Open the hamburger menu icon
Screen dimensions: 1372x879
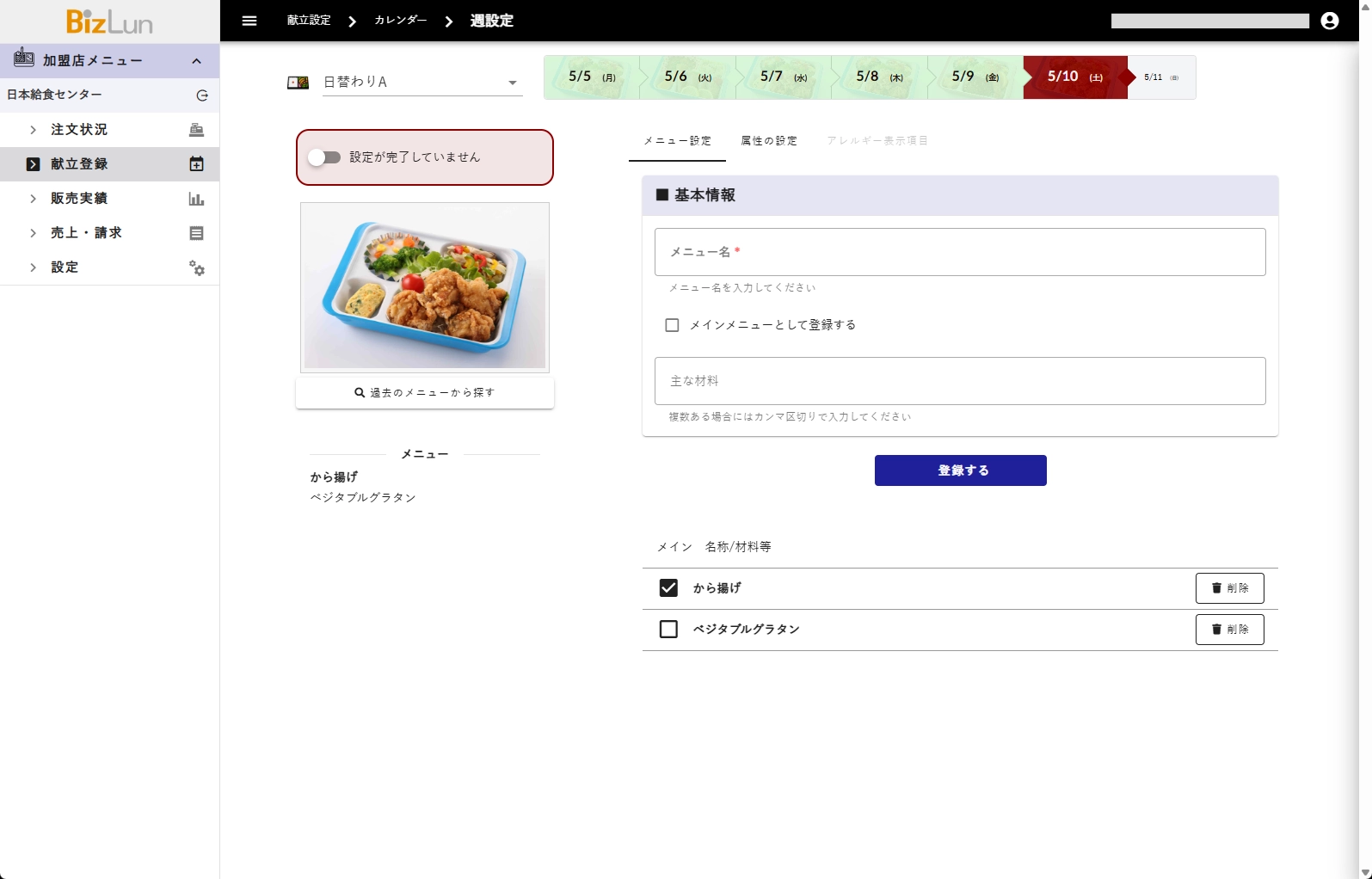(x=249, y=21)
